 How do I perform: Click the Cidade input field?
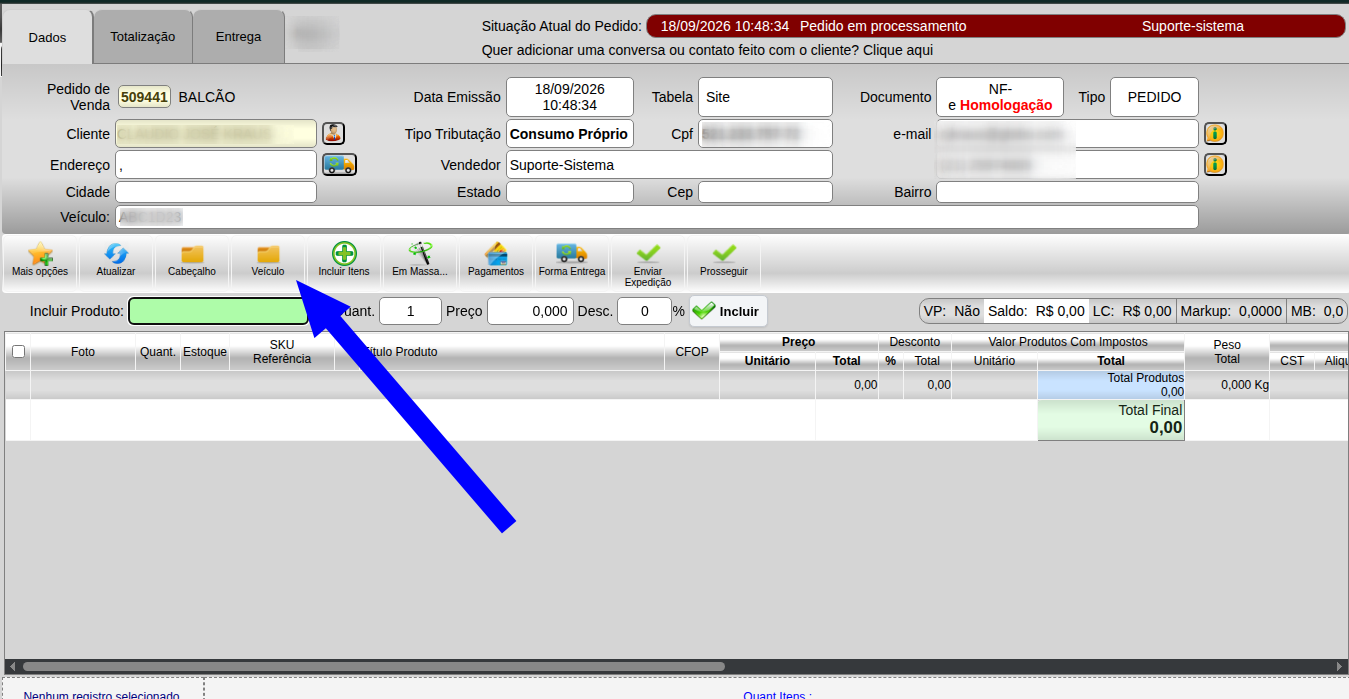[216, 192]
